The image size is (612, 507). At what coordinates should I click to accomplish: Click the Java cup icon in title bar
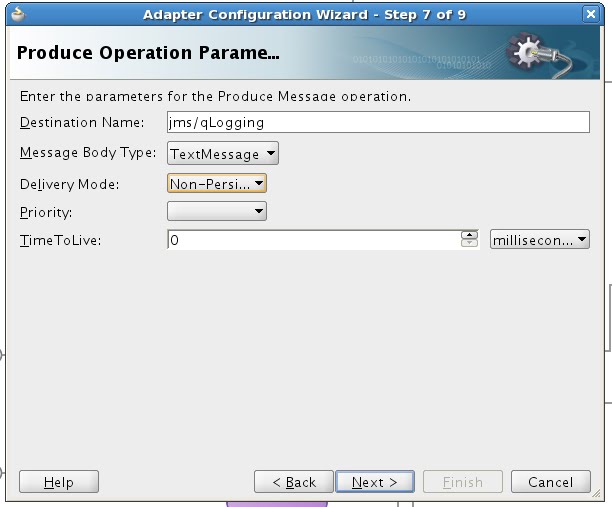pyautogui.click(x=18, y=14)
